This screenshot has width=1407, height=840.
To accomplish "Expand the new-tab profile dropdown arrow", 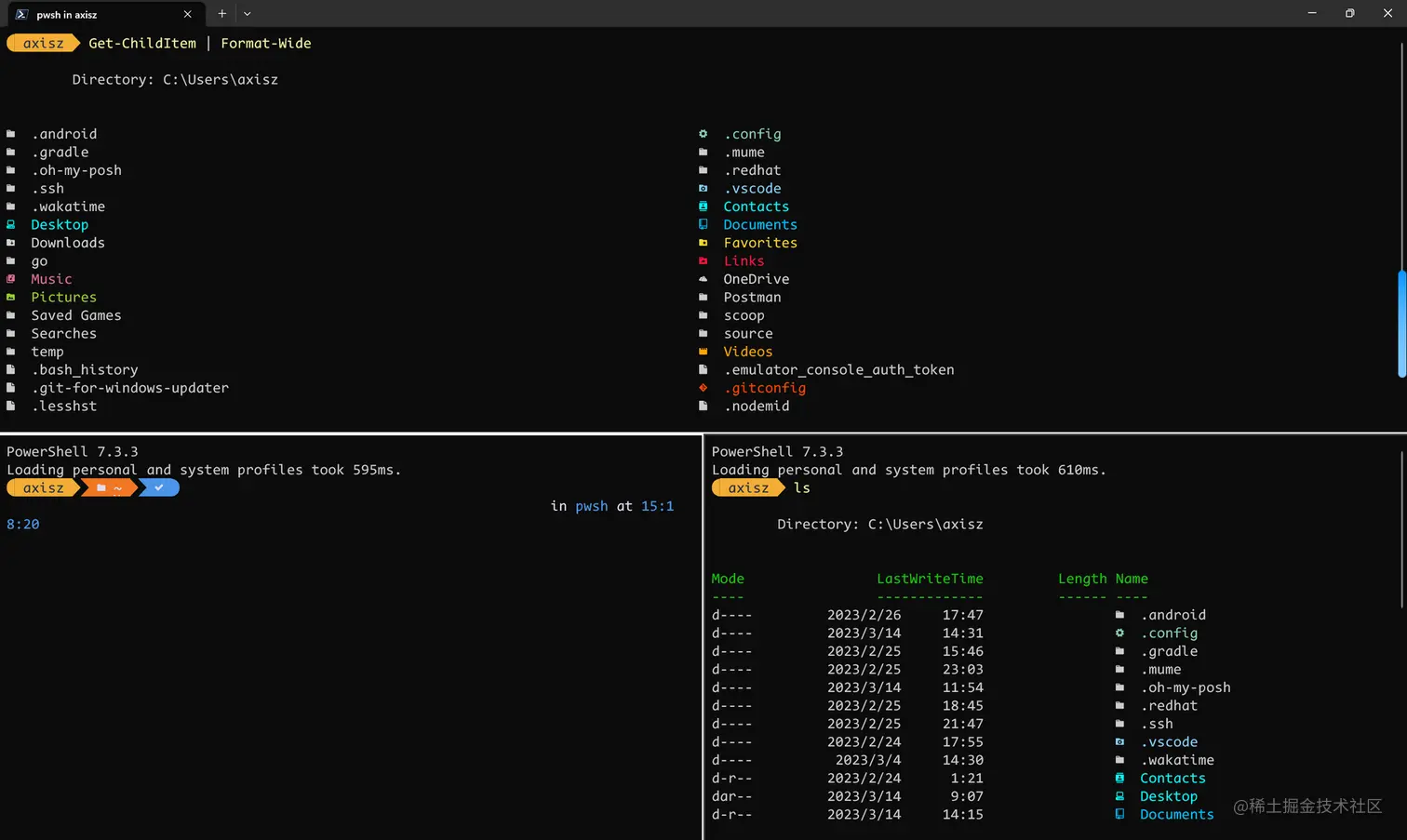I will tap(247, 14).
